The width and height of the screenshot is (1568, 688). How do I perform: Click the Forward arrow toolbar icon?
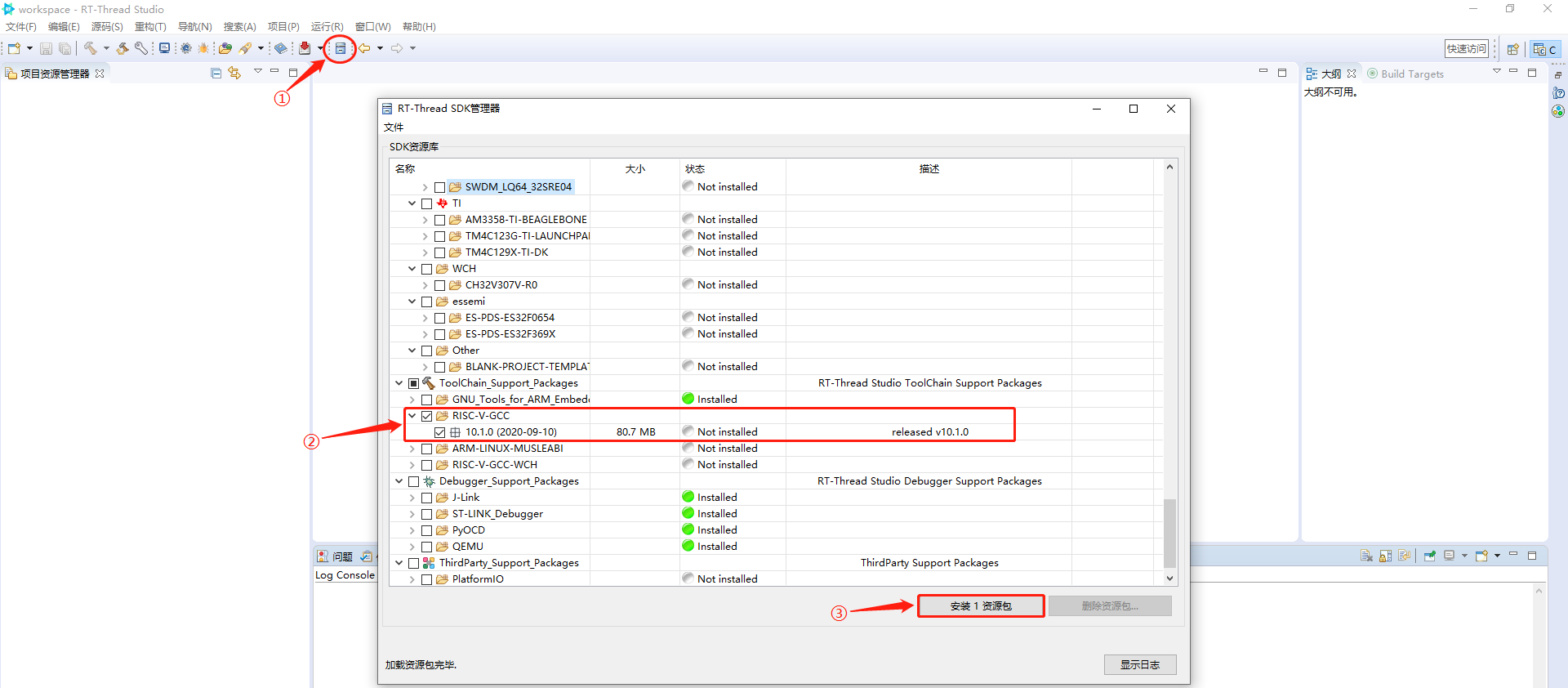[397, 48]
